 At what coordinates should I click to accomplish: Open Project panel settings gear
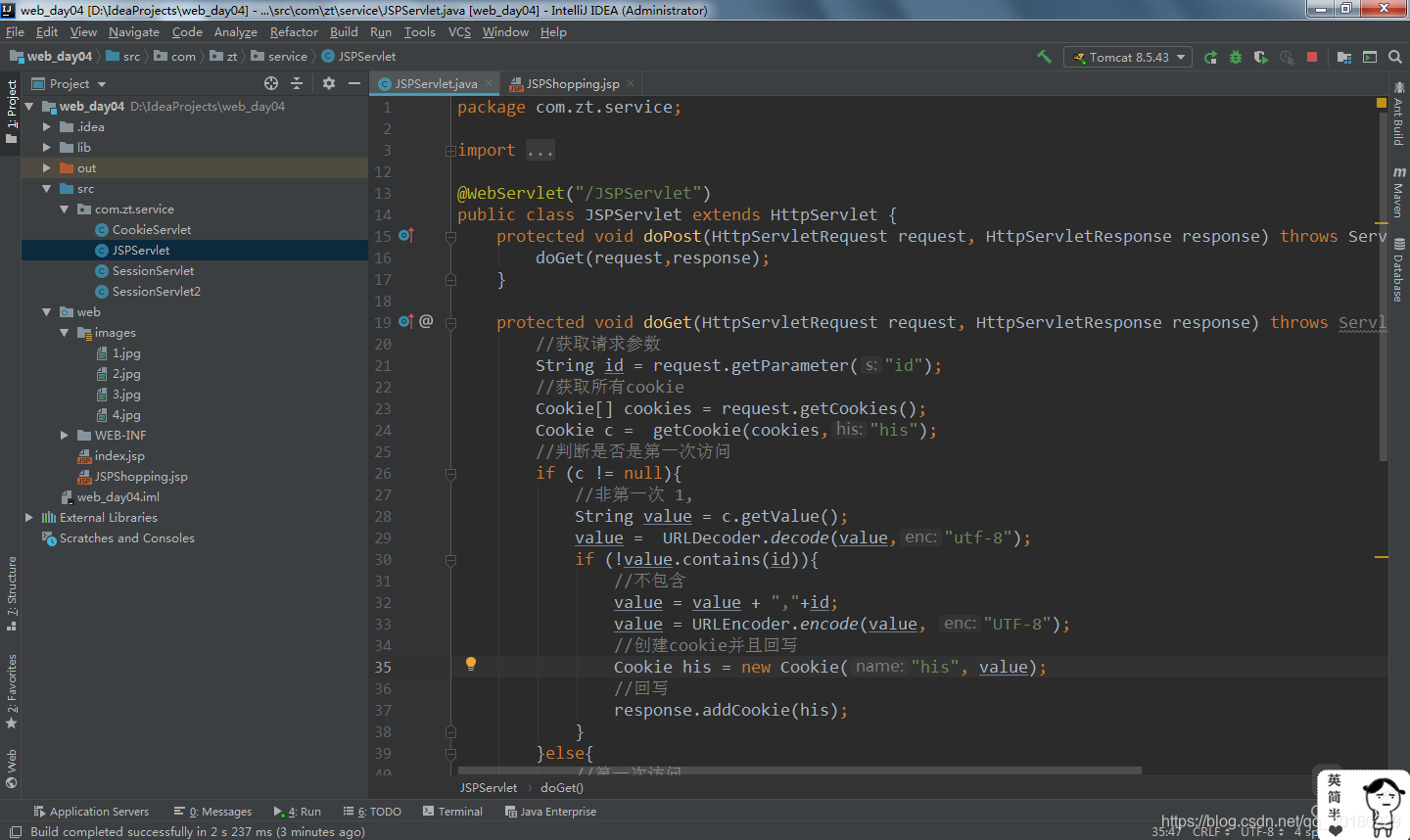pyautogui.click(x=329, y=83)
